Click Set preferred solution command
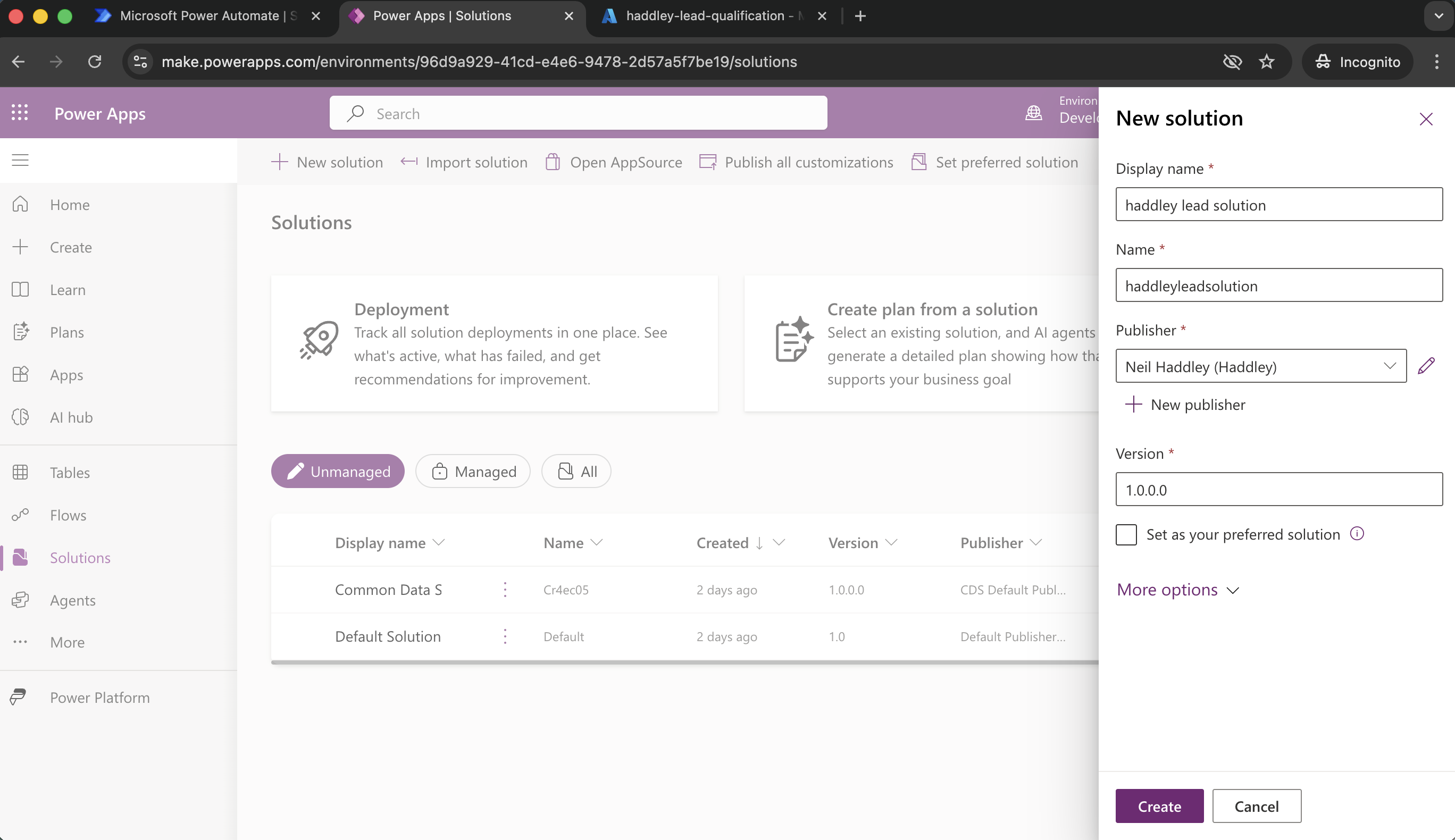1455x840 pixels. 994,162
